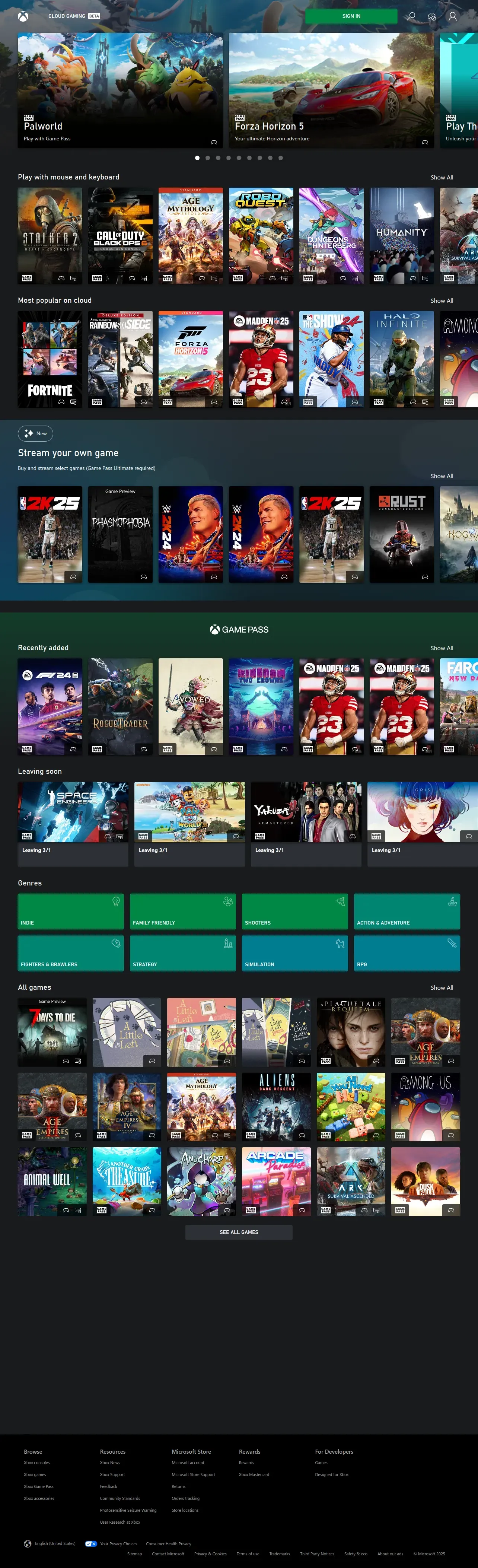Open Another Crab's Treasure tile
The image size is (478, 1568).
127,1181
